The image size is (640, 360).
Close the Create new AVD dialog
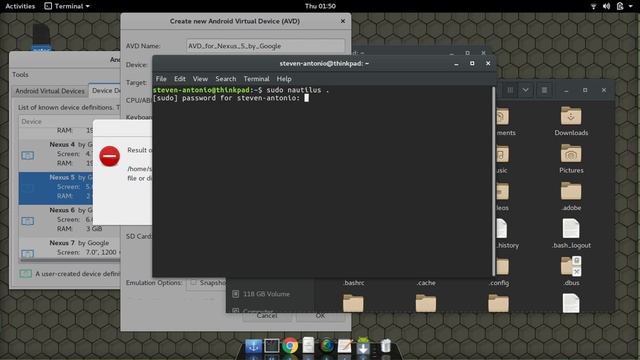(343, 21)
